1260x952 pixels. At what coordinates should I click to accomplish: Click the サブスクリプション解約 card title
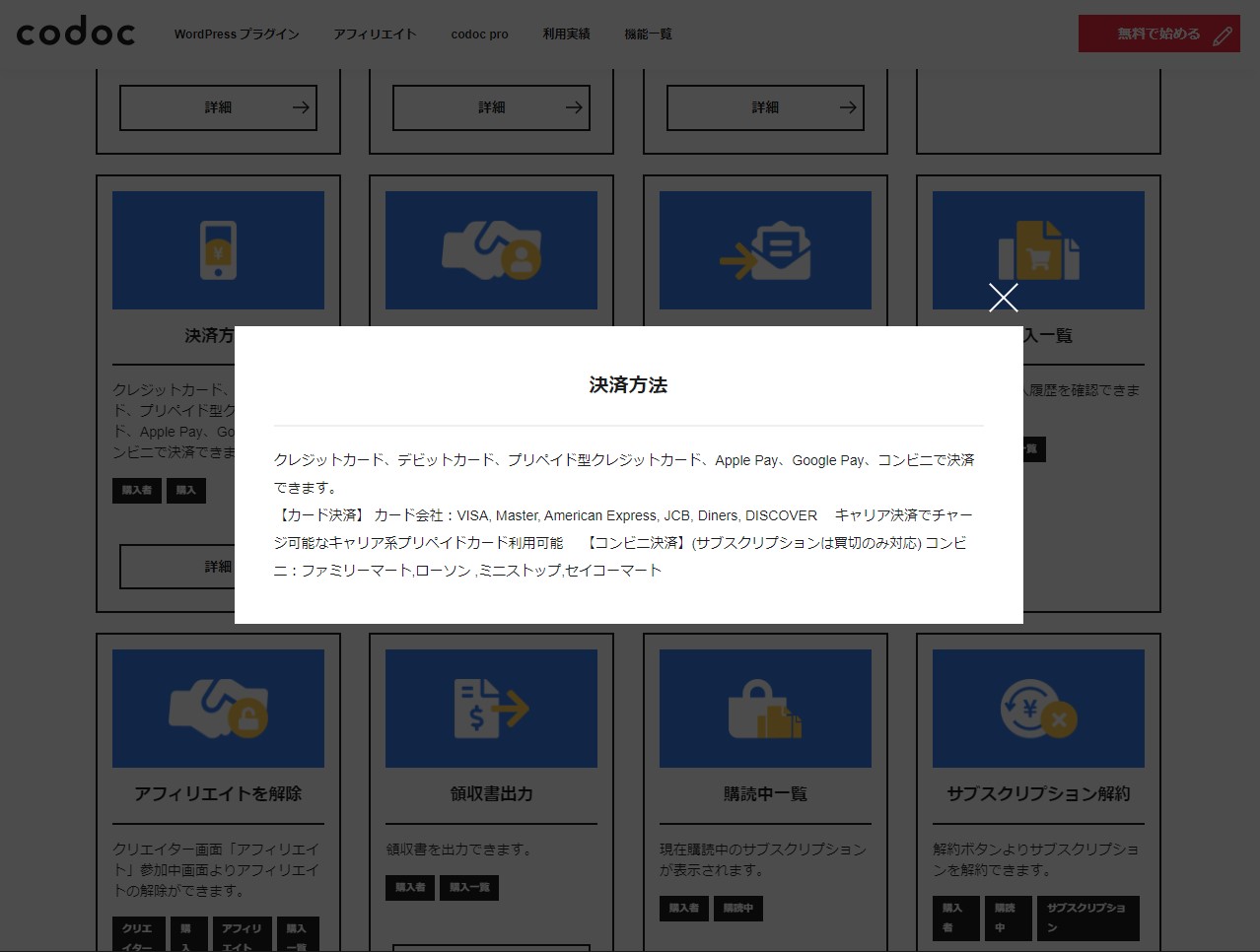(x=1038, y=793)
